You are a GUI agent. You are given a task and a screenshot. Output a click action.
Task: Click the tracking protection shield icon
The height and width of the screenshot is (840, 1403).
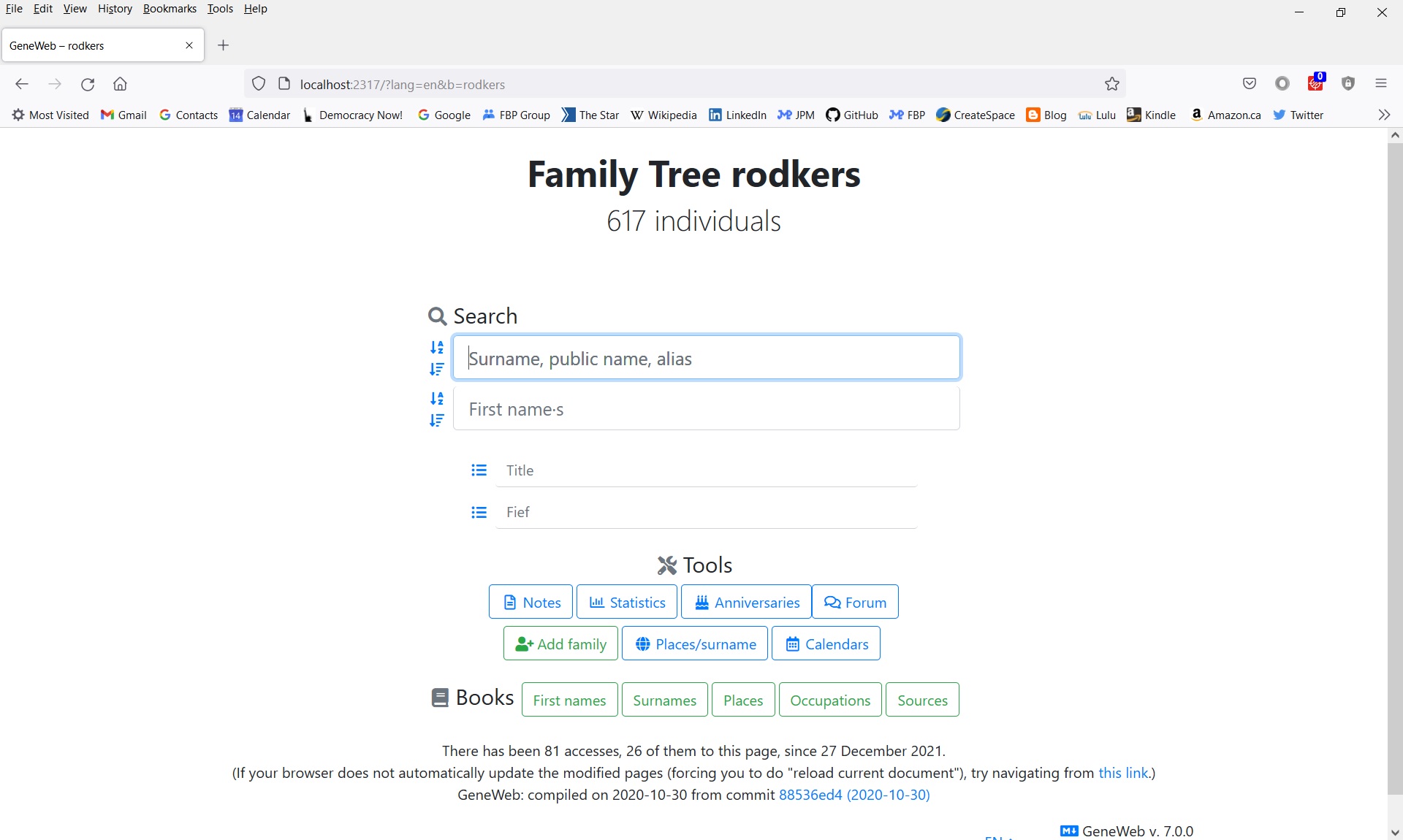click(259, 84)
